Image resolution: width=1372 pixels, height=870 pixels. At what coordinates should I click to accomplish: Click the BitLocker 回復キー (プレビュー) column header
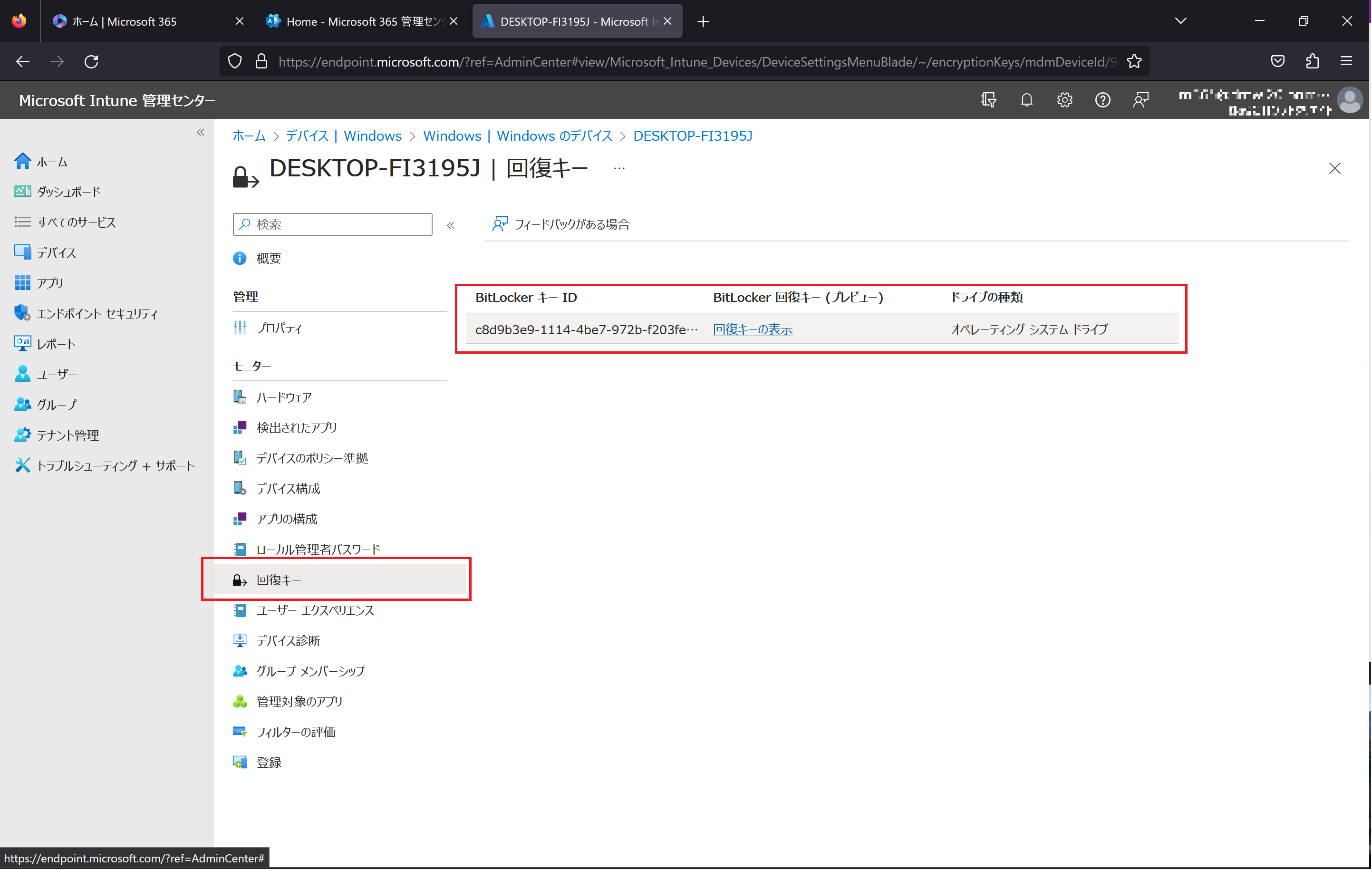[x=798, y=298]
